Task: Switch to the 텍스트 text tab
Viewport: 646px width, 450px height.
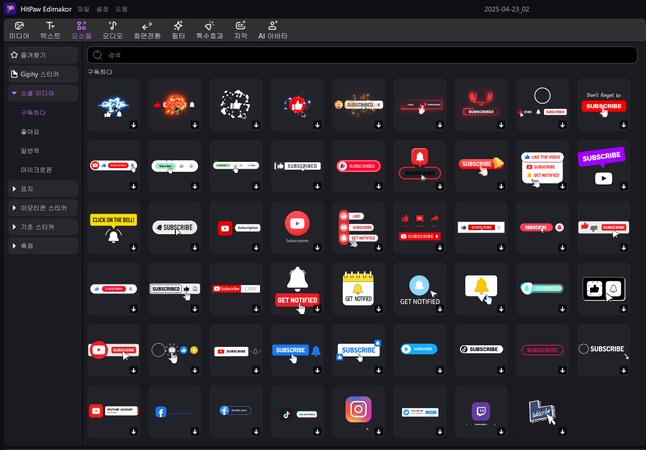Action: point(50,30)
